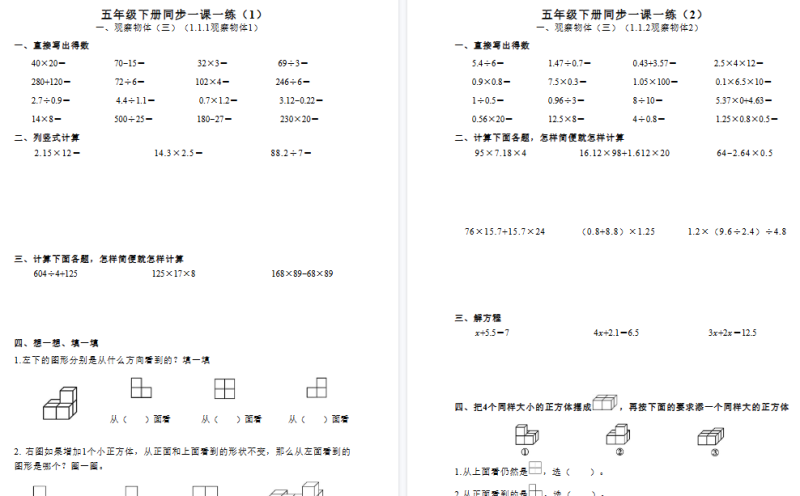The width and height of the screenshot is (800, 496).
Task: Click on 76×15.7+15.7×24
Action: (505, 232)
